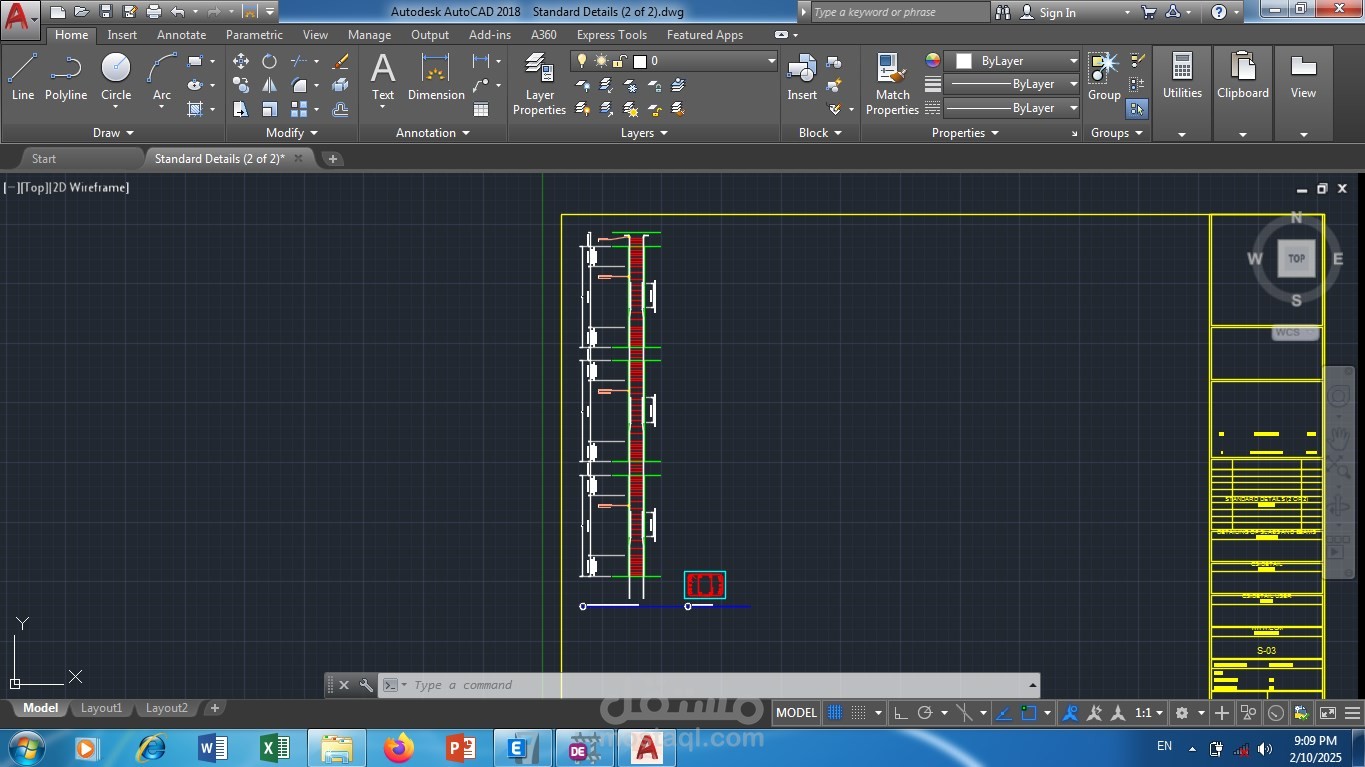Add a new drawing tab with plus button
This screenshot has width=1365, height=767.
coord(333,159)
